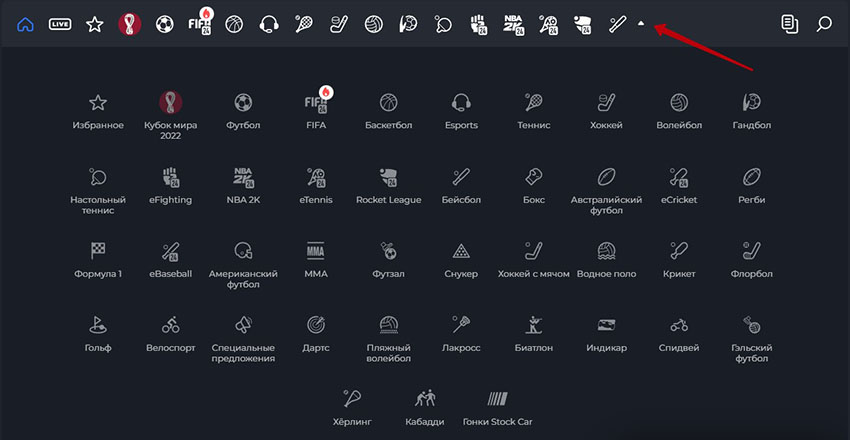Click eFighting fist in top bar

click(x=479, y=25)
